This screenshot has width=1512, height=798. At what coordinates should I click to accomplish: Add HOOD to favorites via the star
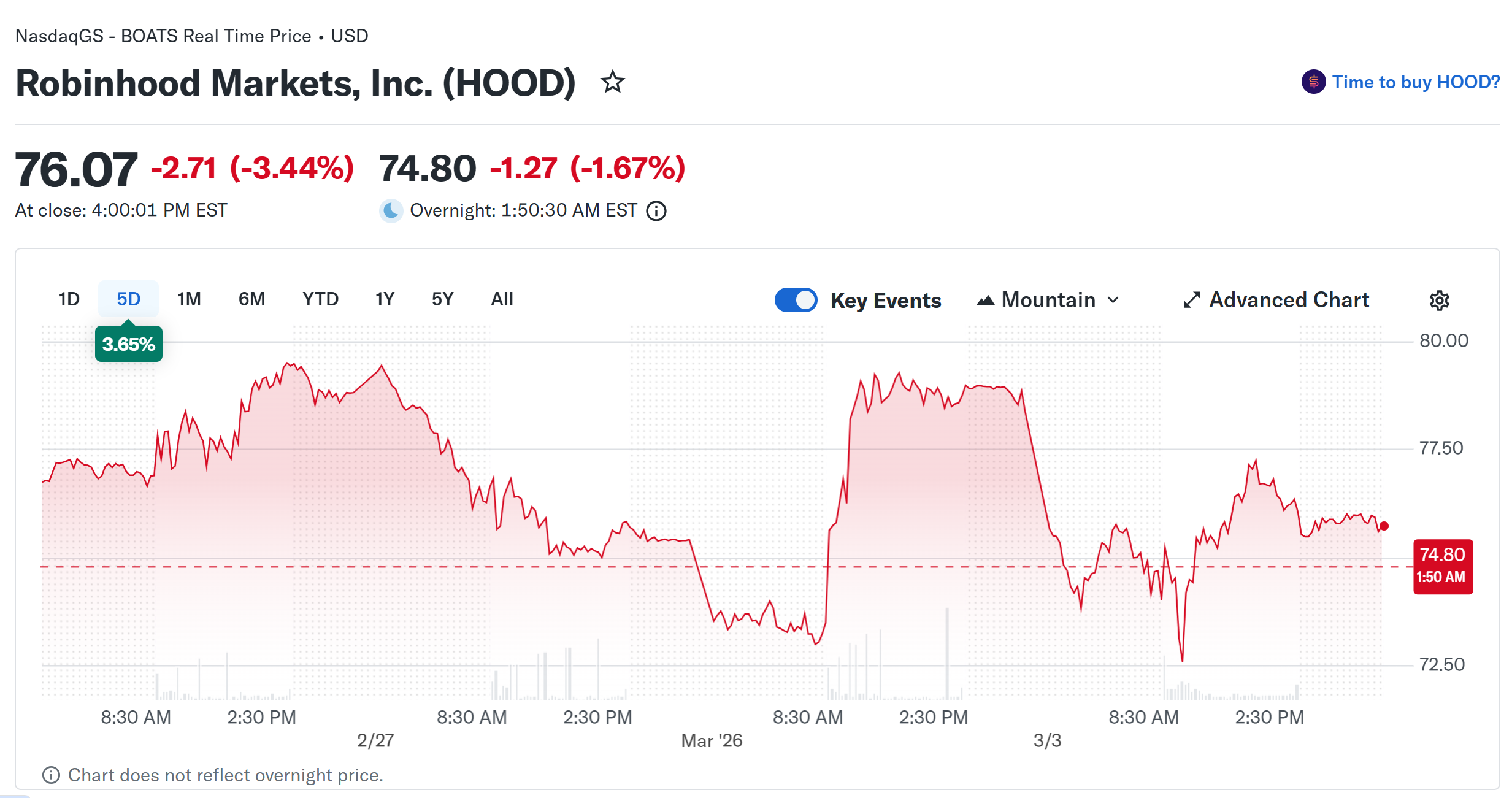pos(613,82)
